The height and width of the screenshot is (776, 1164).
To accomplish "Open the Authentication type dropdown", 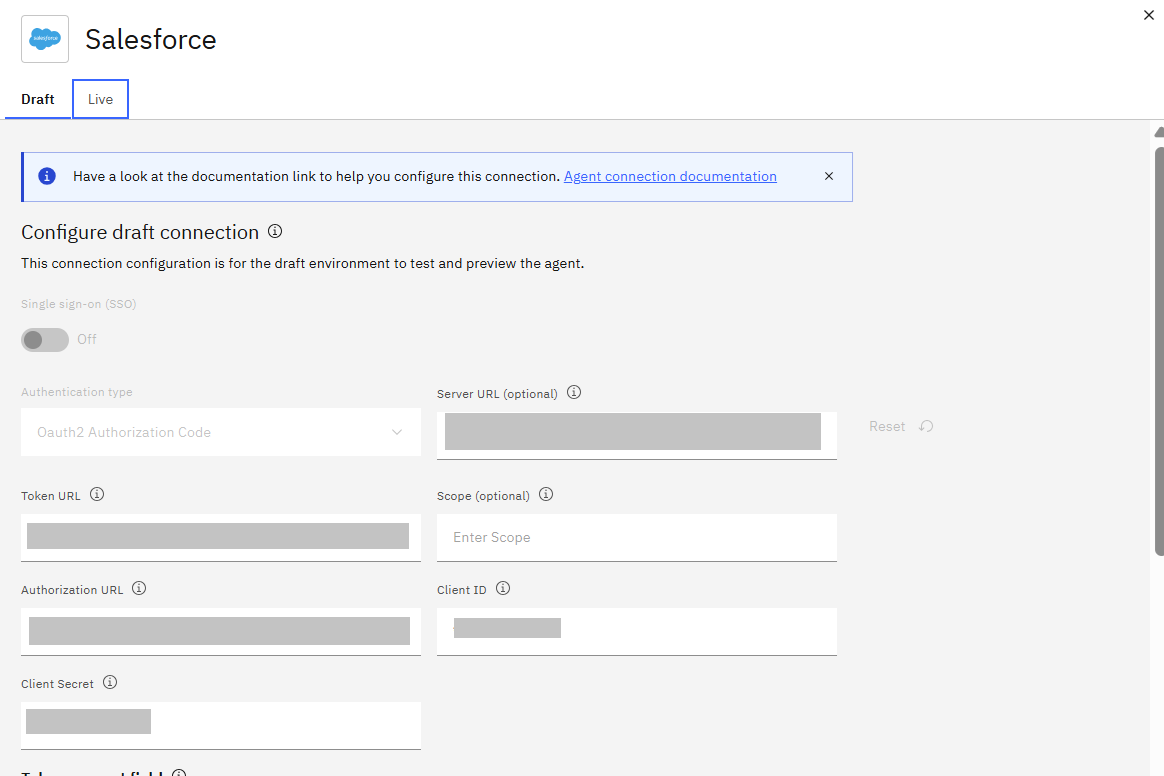I will [220, 432].
